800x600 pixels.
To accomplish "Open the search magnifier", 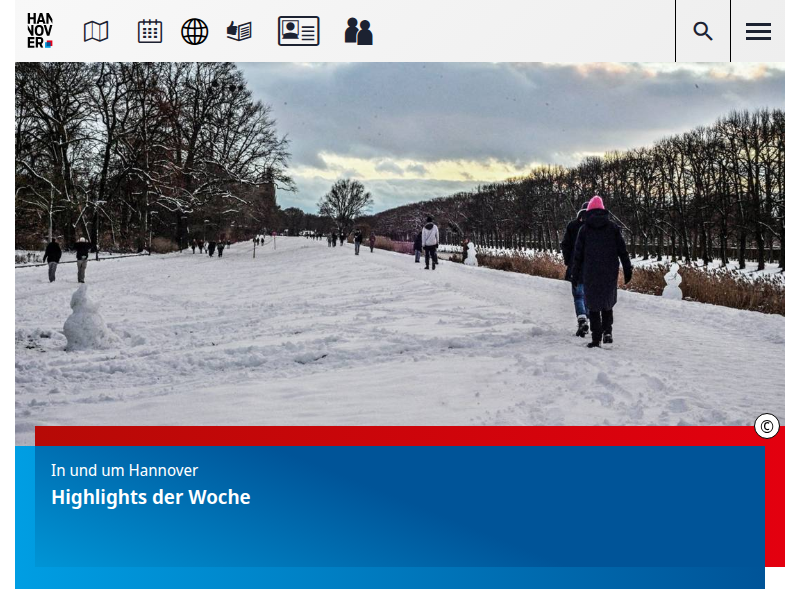I will 703,31.
